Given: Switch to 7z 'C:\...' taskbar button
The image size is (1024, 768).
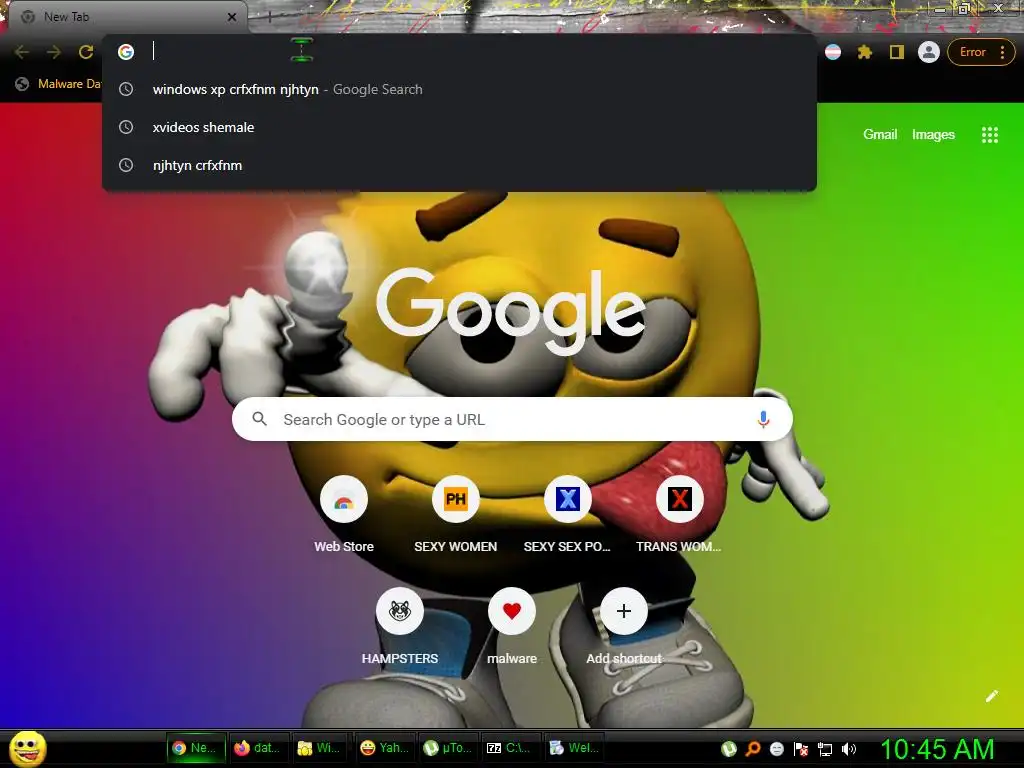Looking at the screenshot, I should pos(509,748).
